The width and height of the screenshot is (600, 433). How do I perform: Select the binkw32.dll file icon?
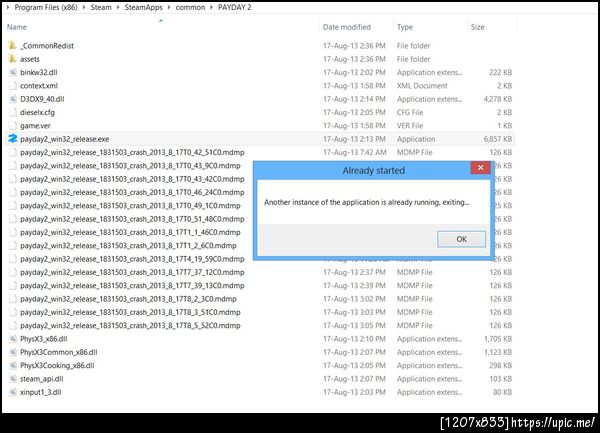point(13,72)
